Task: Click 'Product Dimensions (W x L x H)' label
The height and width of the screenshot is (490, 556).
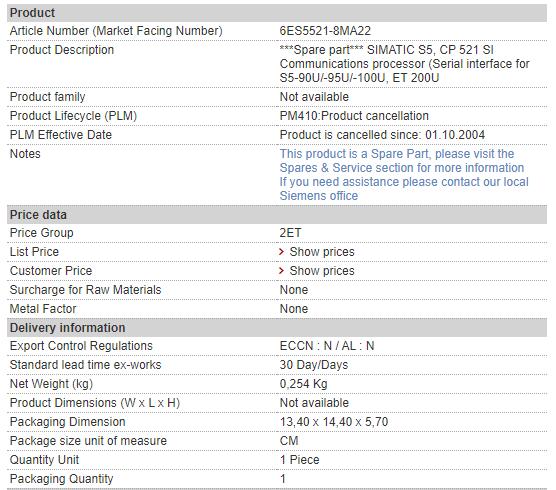Action: [x=95, y=403]
